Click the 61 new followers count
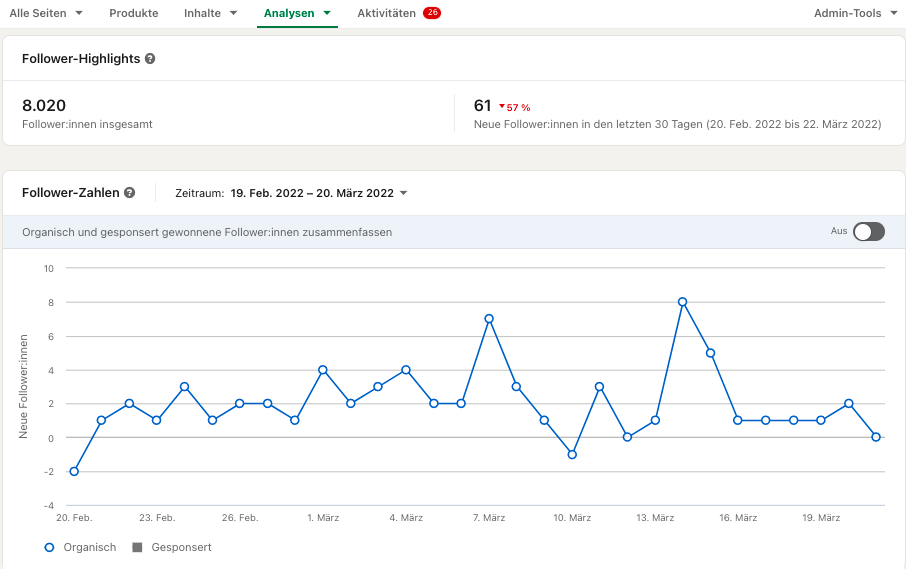This screenshot has width=906, height=569. click(482, 106)
